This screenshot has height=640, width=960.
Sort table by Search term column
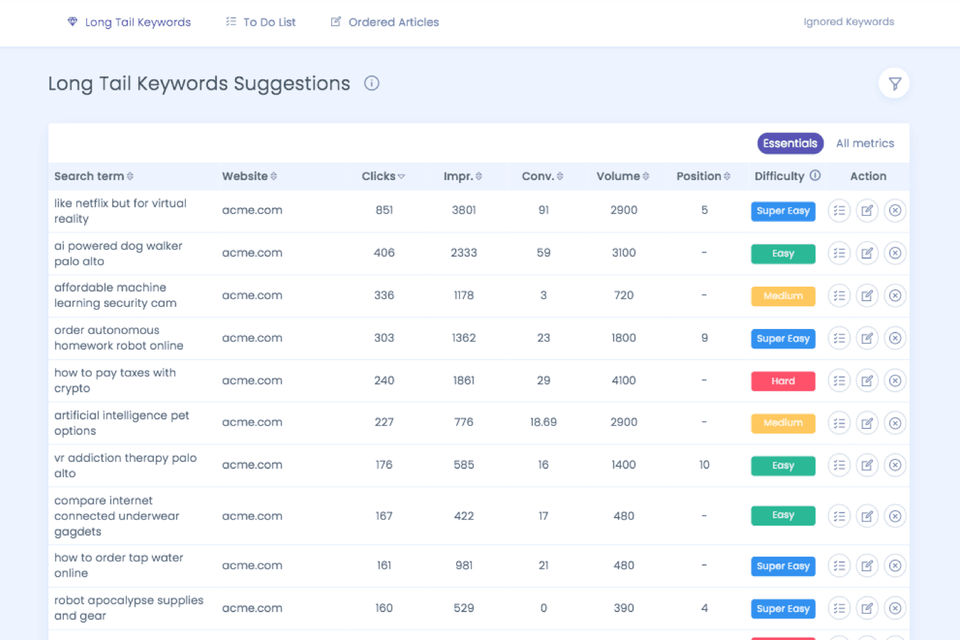coord(93,176)
